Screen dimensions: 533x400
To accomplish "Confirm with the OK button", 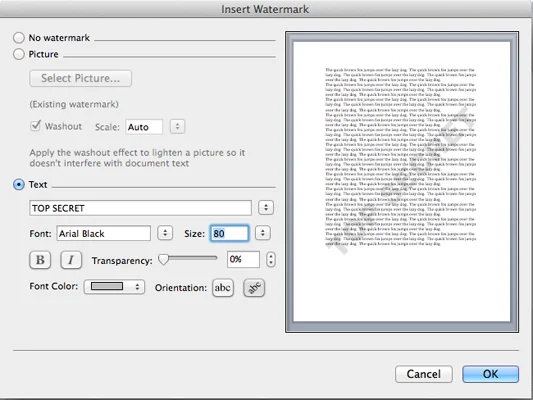I will coord(490,374).
